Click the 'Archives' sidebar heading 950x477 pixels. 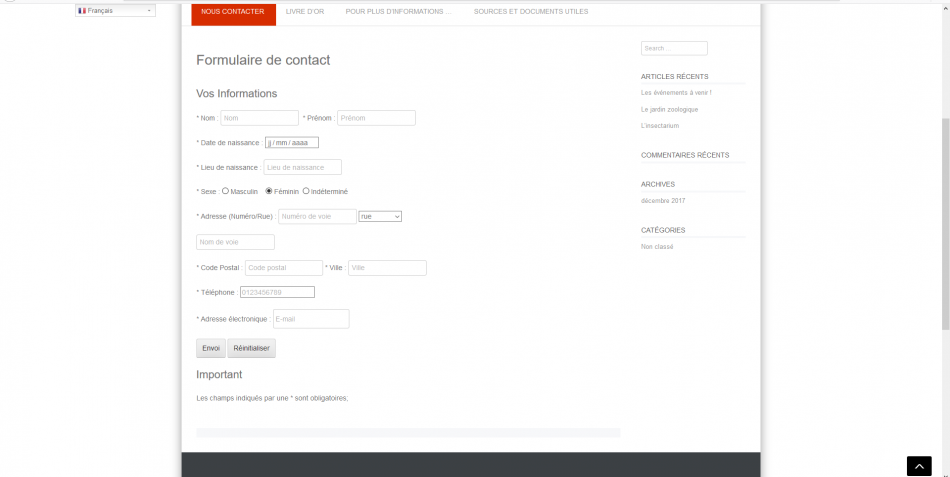(657, 184)
